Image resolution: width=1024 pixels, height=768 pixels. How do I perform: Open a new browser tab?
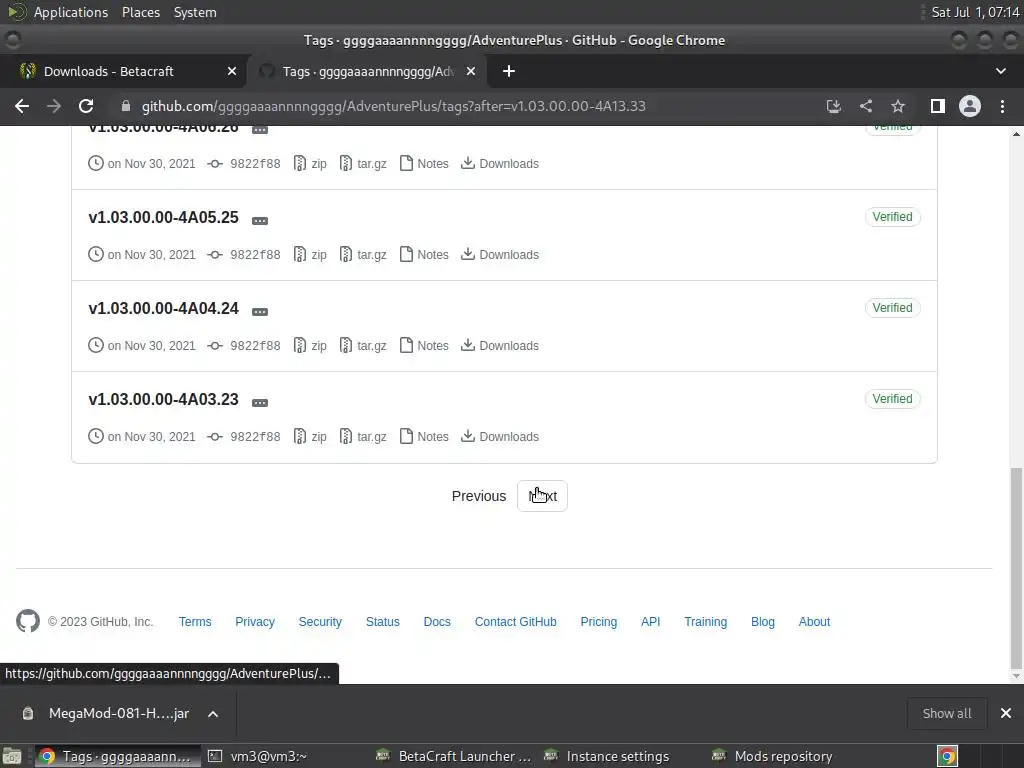pos(509,71)
